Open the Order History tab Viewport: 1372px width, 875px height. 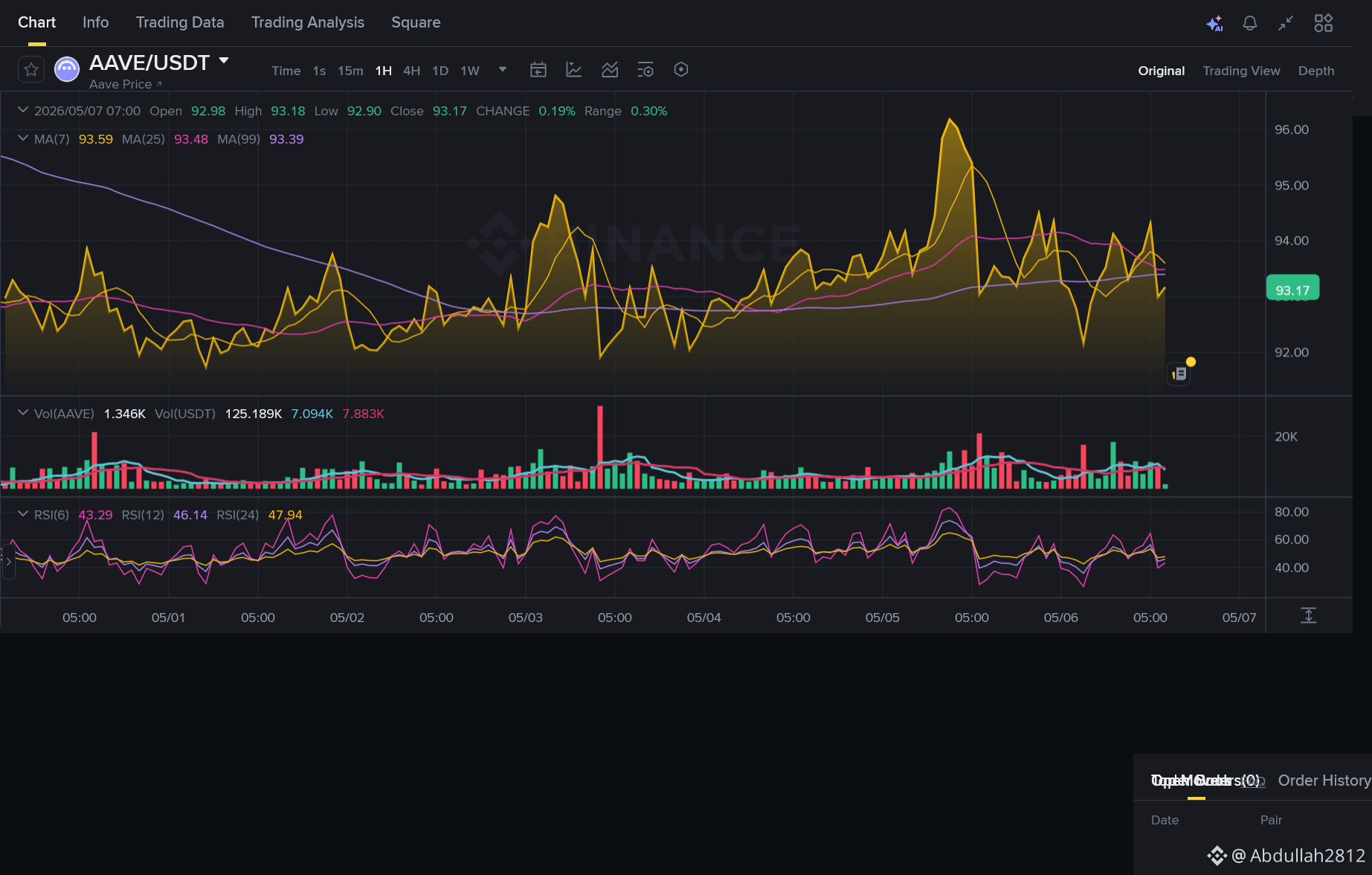click(1324, 781)
